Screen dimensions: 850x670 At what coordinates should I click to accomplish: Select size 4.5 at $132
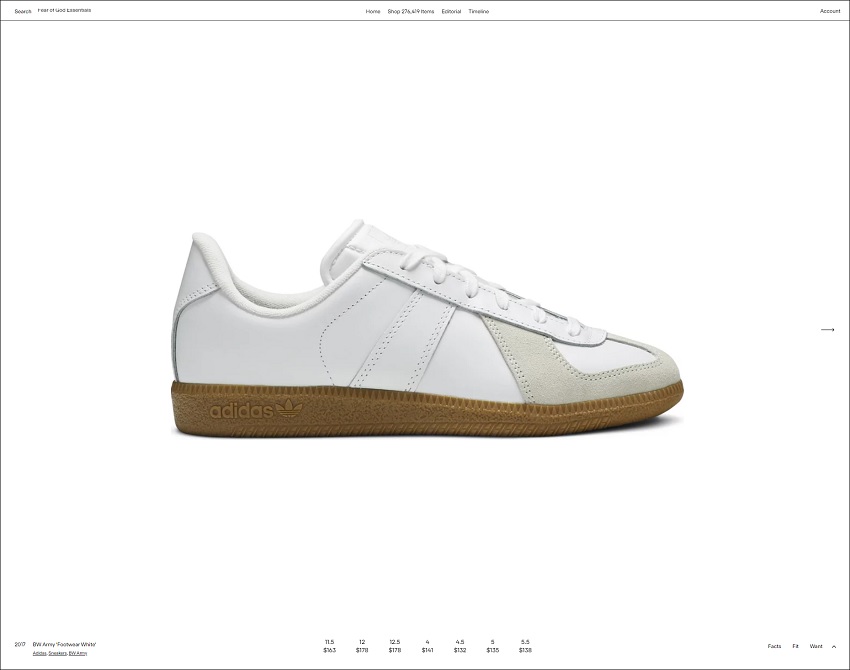(x=460, y=646)
